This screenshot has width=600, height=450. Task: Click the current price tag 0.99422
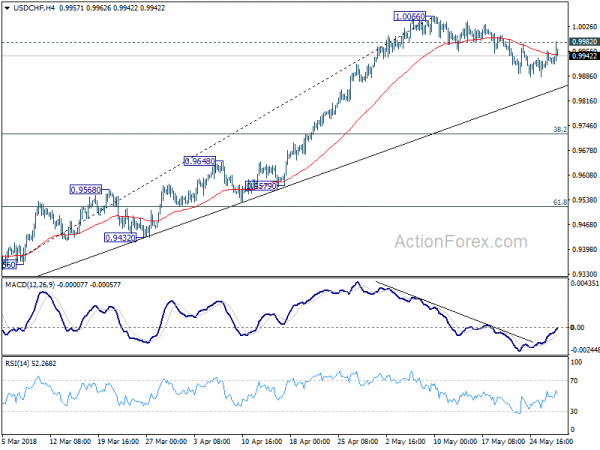tap(584, 56)
